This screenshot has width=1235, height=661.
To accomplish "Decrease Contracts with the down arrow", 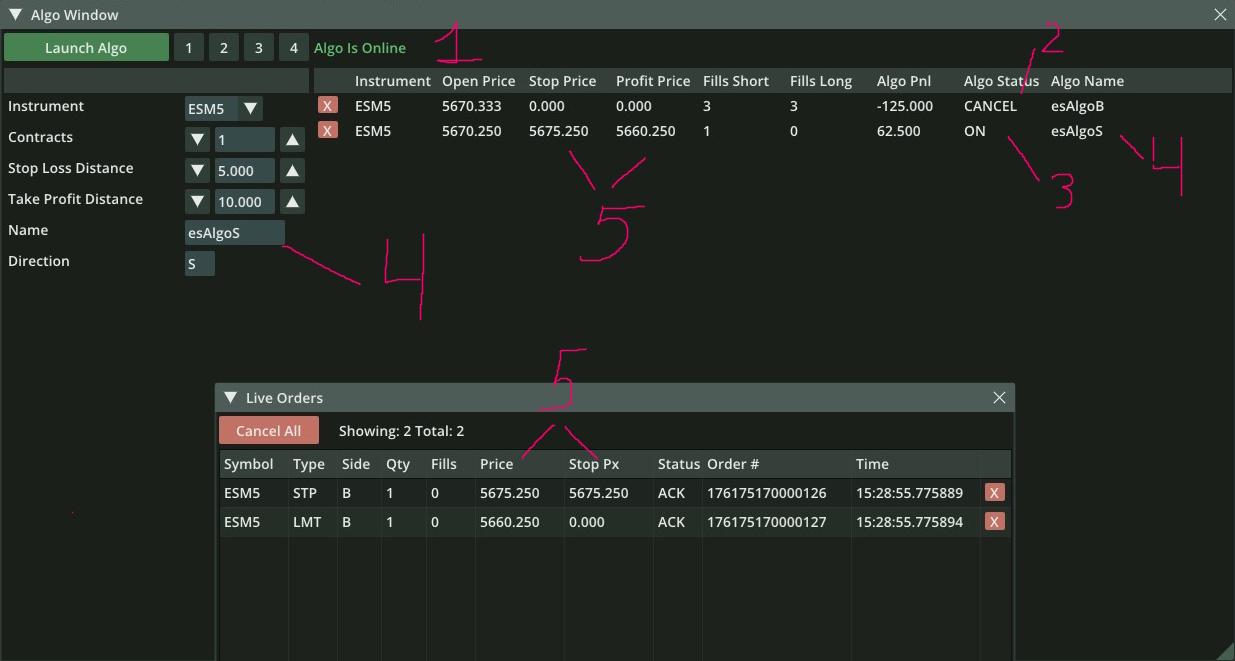I will pyautogui.click(x=197, y=140).
